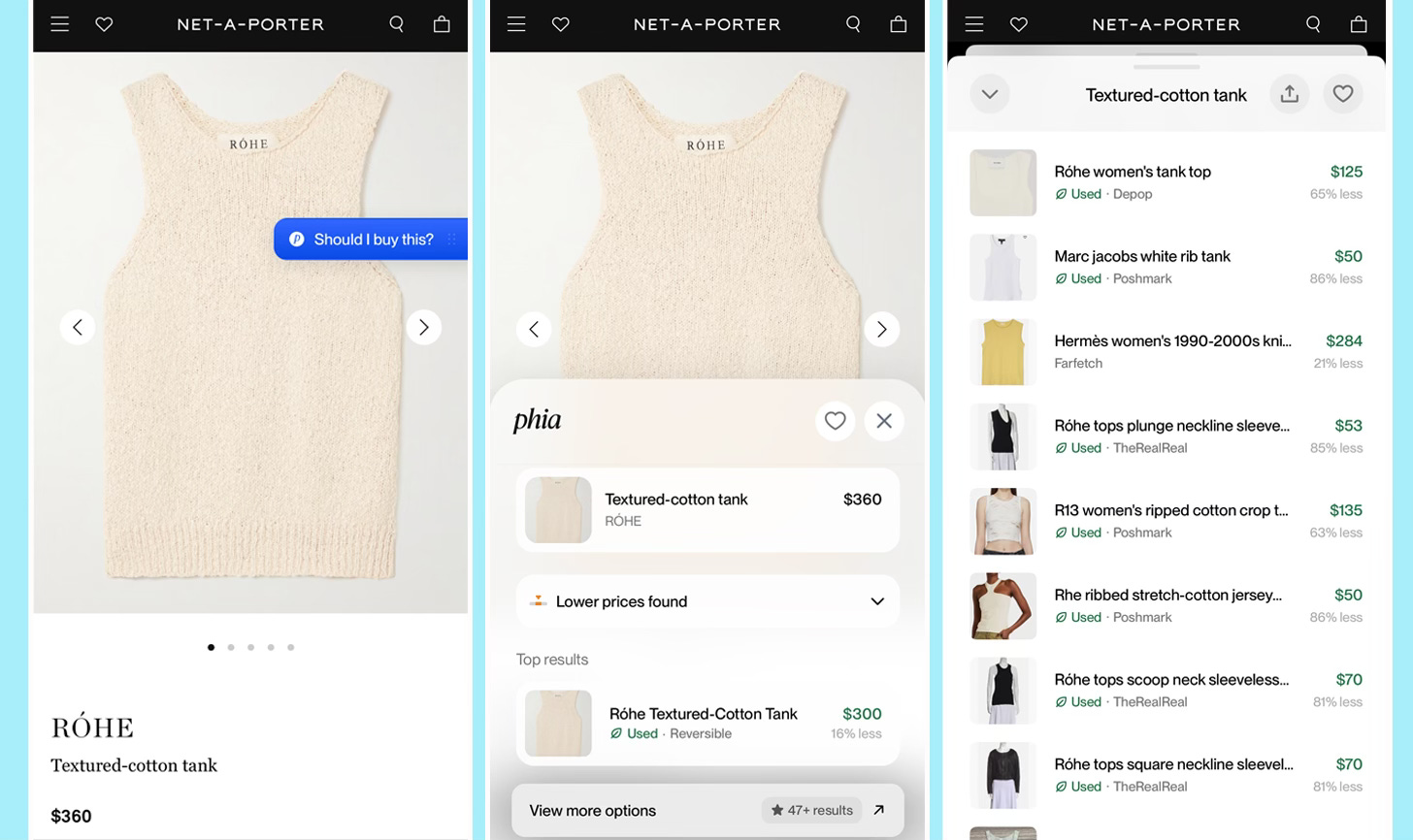Tap the search icon in the right screen header
Image resolution: width=1413 pixels, height=840 pixels.
point(1313,24)
